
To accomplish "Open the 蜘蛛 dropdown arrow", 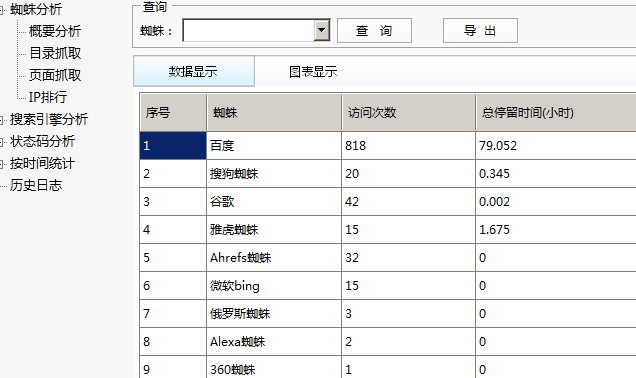I will (322, 30).
